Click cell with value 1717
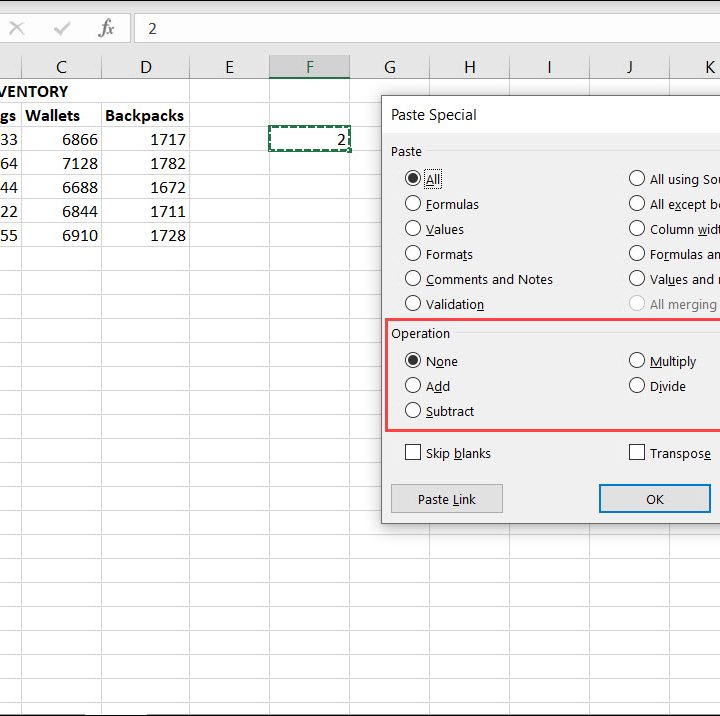 145,139
